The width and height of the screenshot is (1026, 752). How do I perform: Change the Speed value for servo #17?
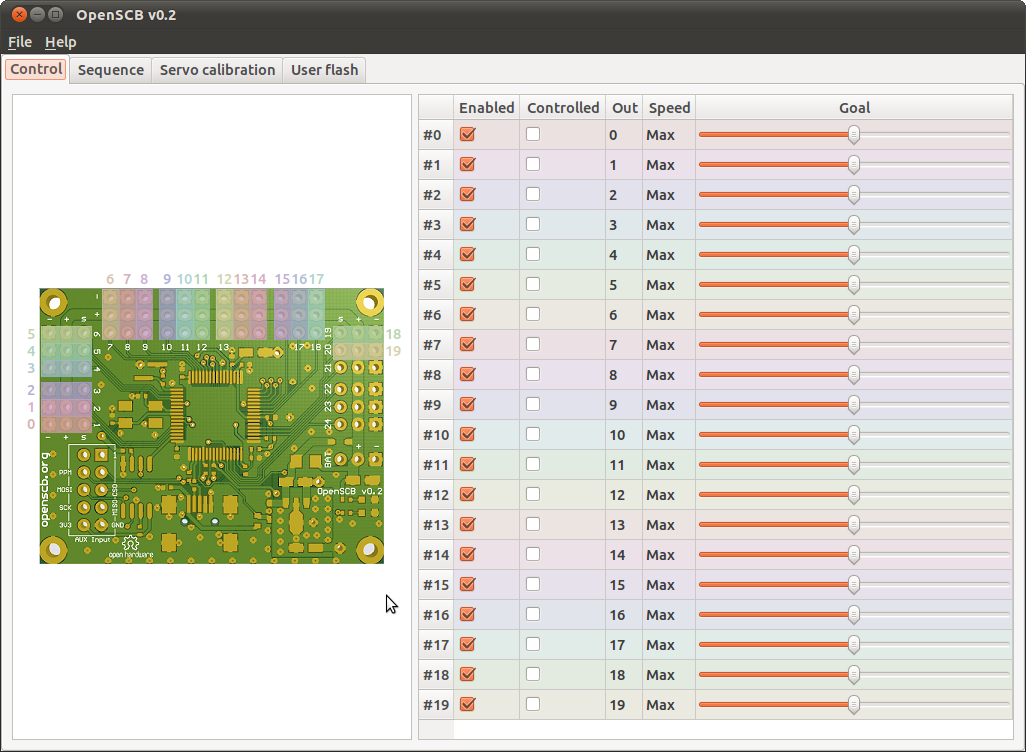(x=660, y=645)
